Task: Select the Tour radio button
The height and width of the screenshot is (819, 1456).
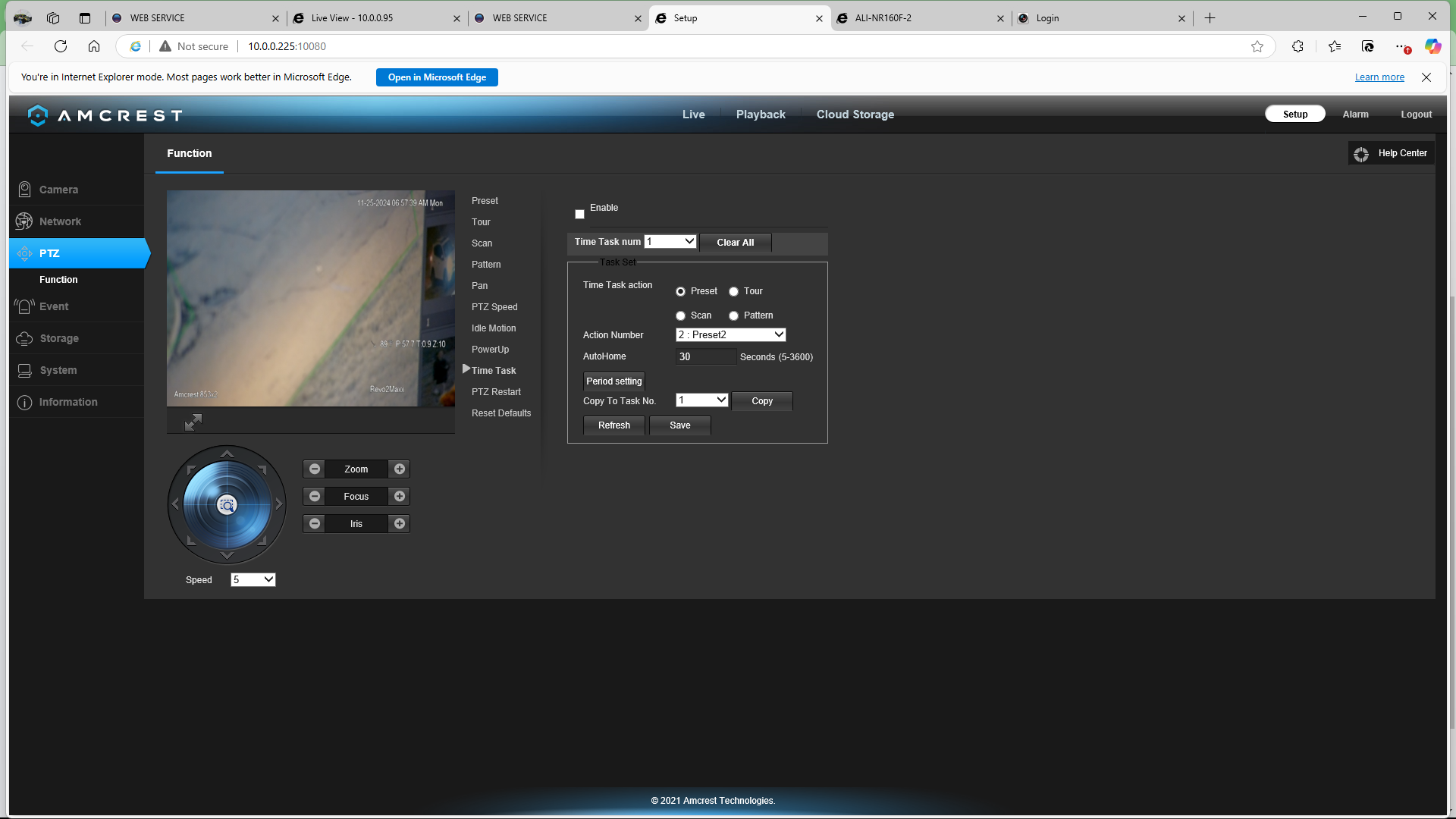Action: click(x=733, y=292)
